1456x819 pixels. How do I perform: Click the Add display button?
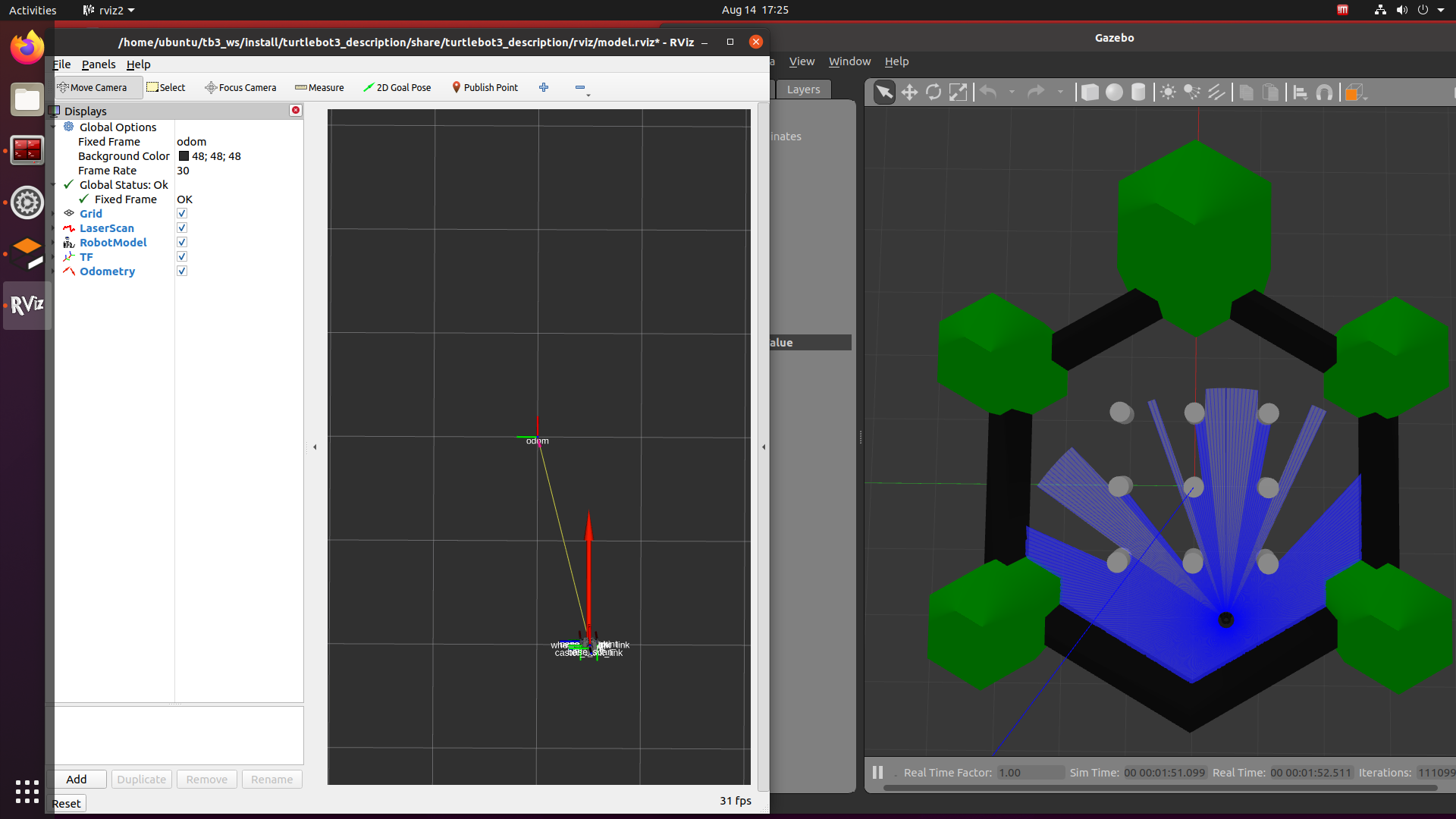click(77, 780)
